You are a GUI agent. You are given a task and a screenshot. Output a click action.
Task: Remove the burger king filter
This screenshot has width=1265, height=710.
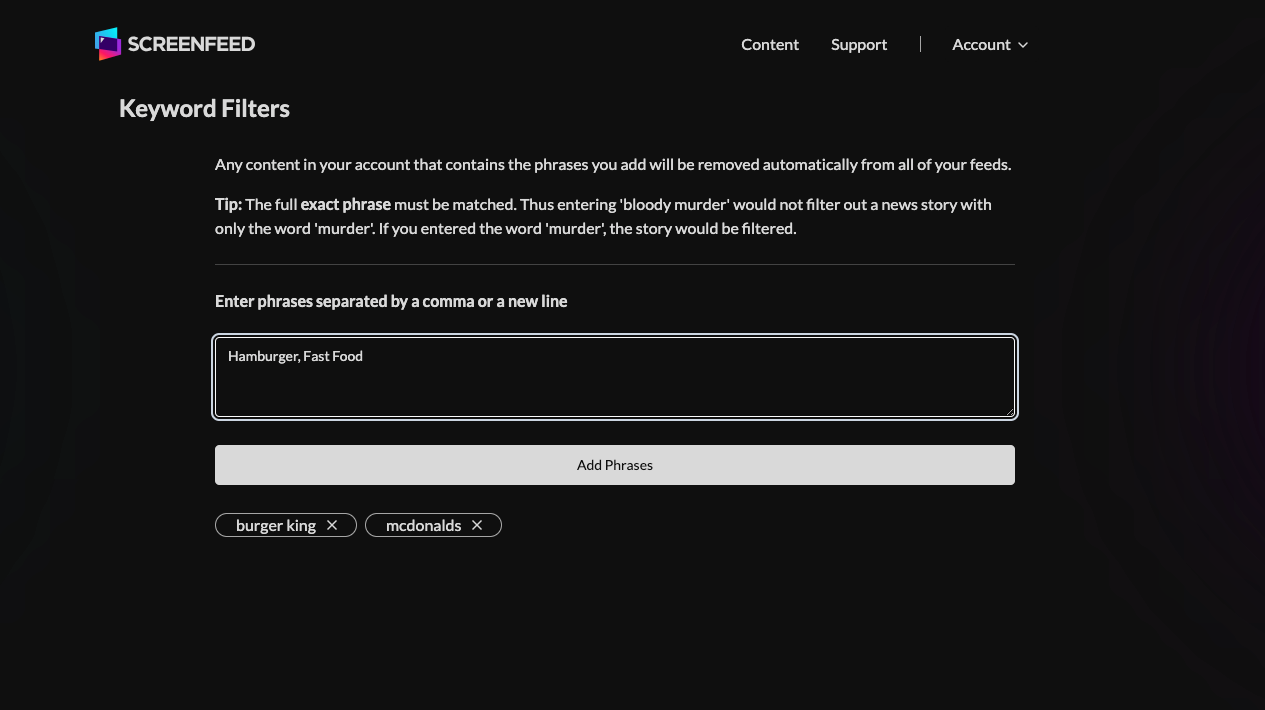point(332,525)
